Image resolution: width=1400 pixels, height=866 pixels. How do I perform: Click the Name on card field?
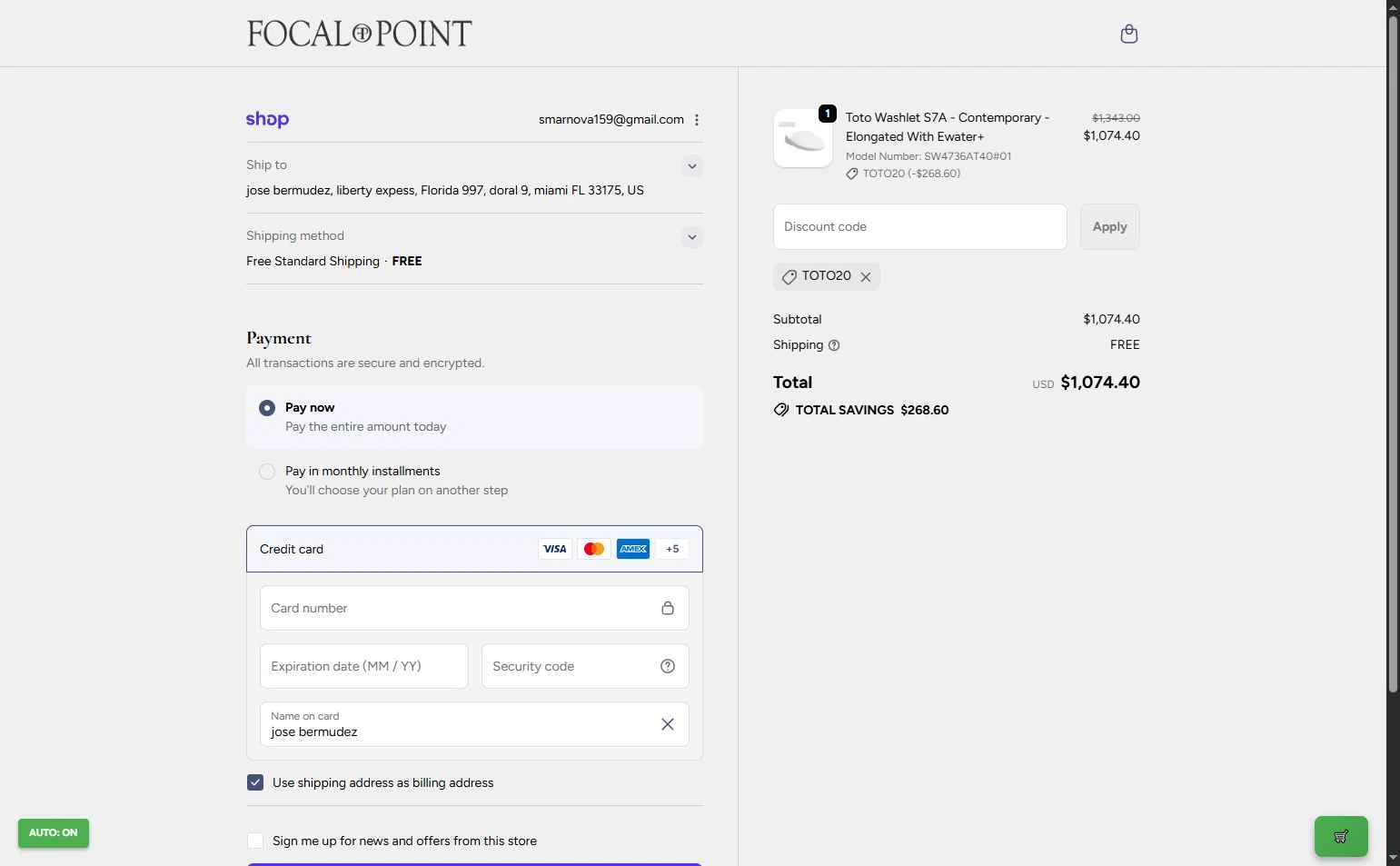coord(474,724)
